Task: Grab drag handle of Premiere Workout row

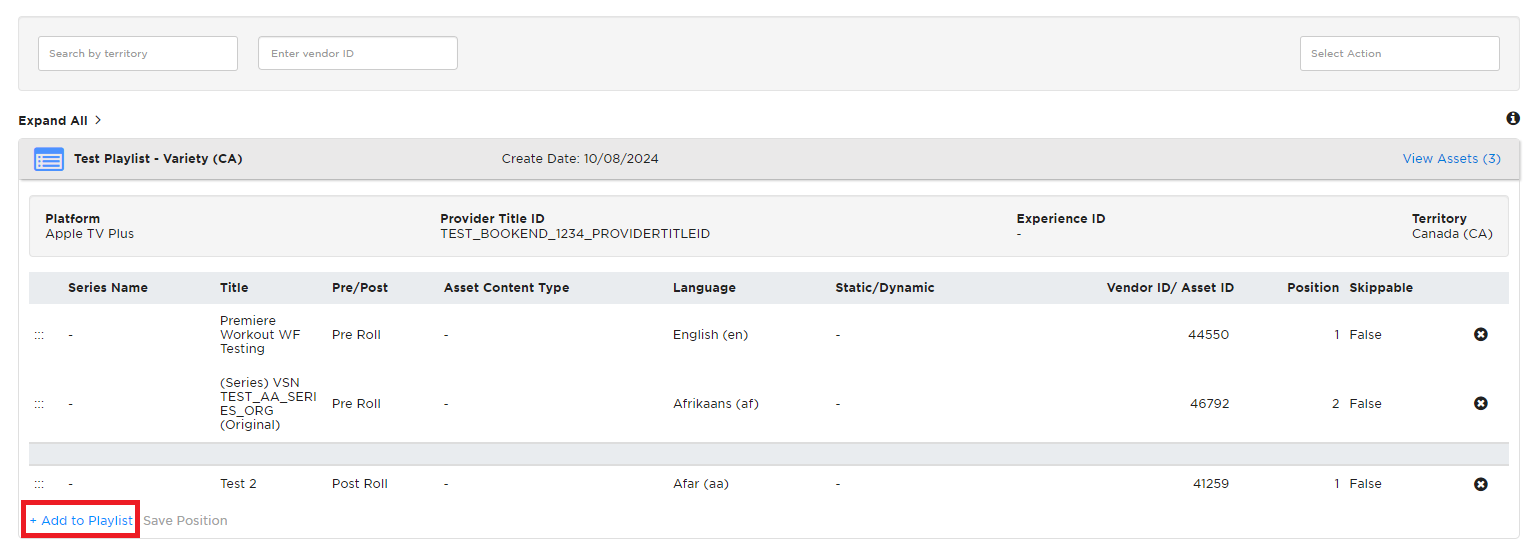Action: click(x=39, y=335)
